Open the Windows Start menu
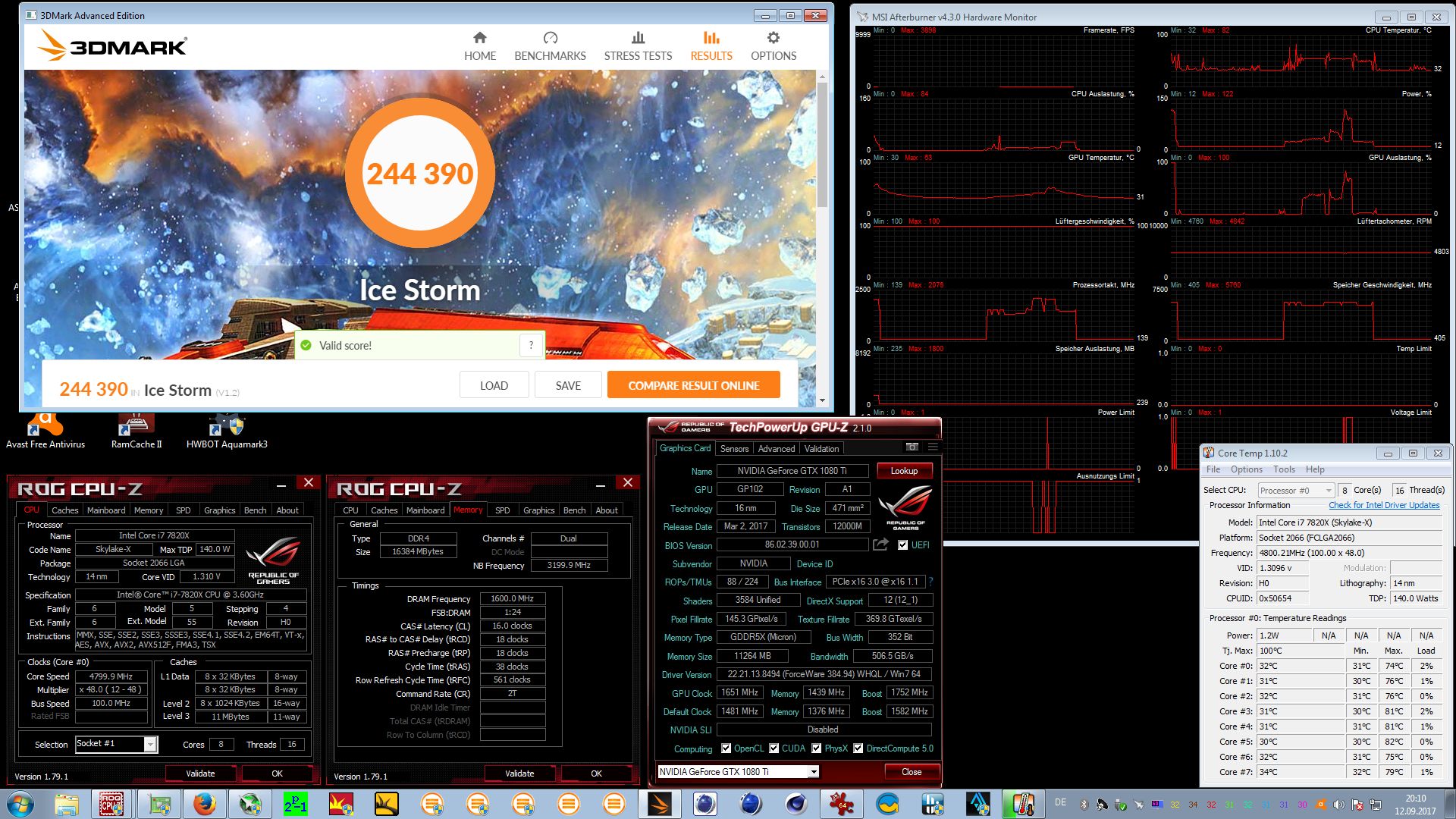1456x819 pixels. tap(20, 804)
